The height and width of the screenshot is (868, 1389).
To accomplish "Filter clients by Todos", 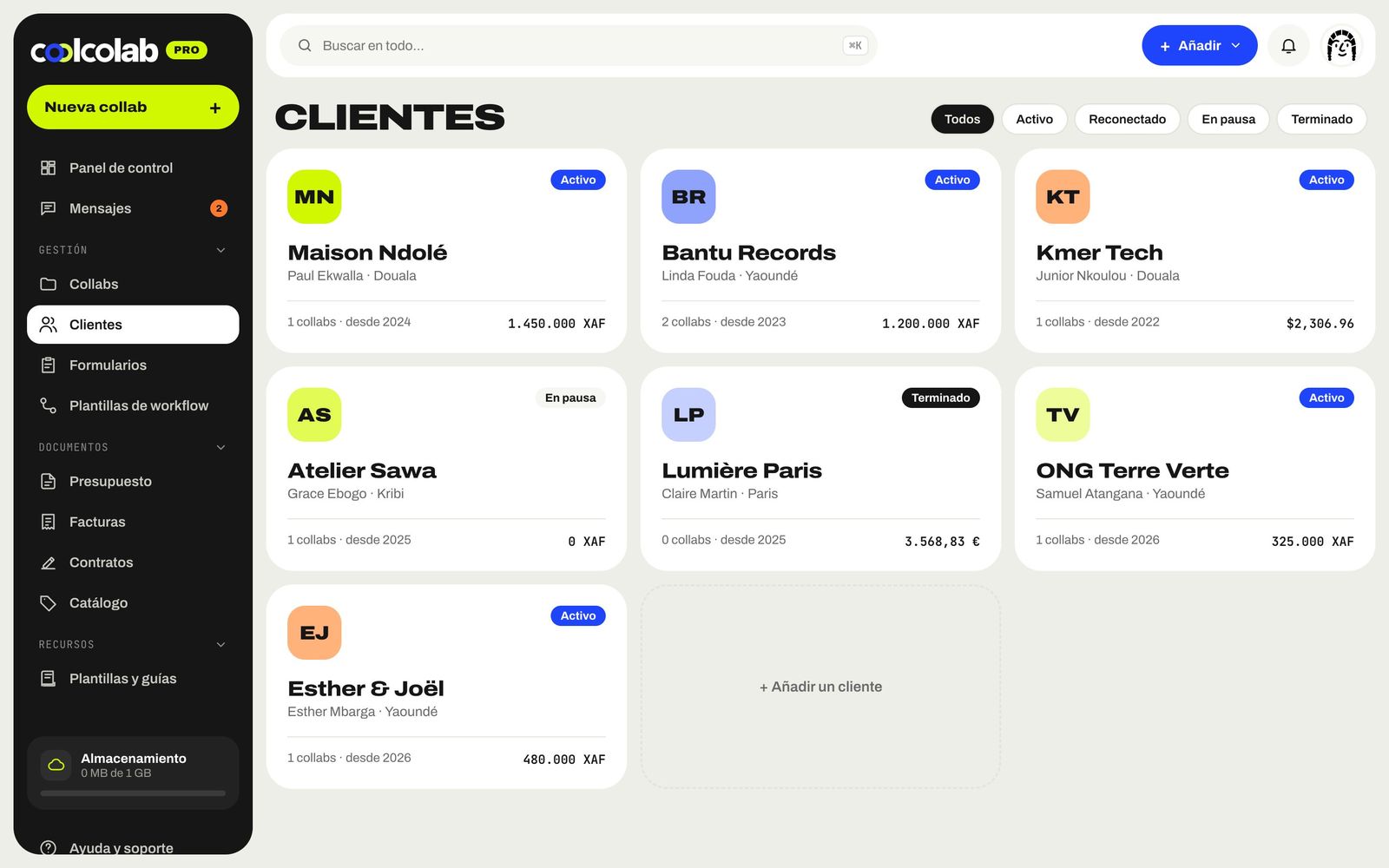I will click(962, 119).
